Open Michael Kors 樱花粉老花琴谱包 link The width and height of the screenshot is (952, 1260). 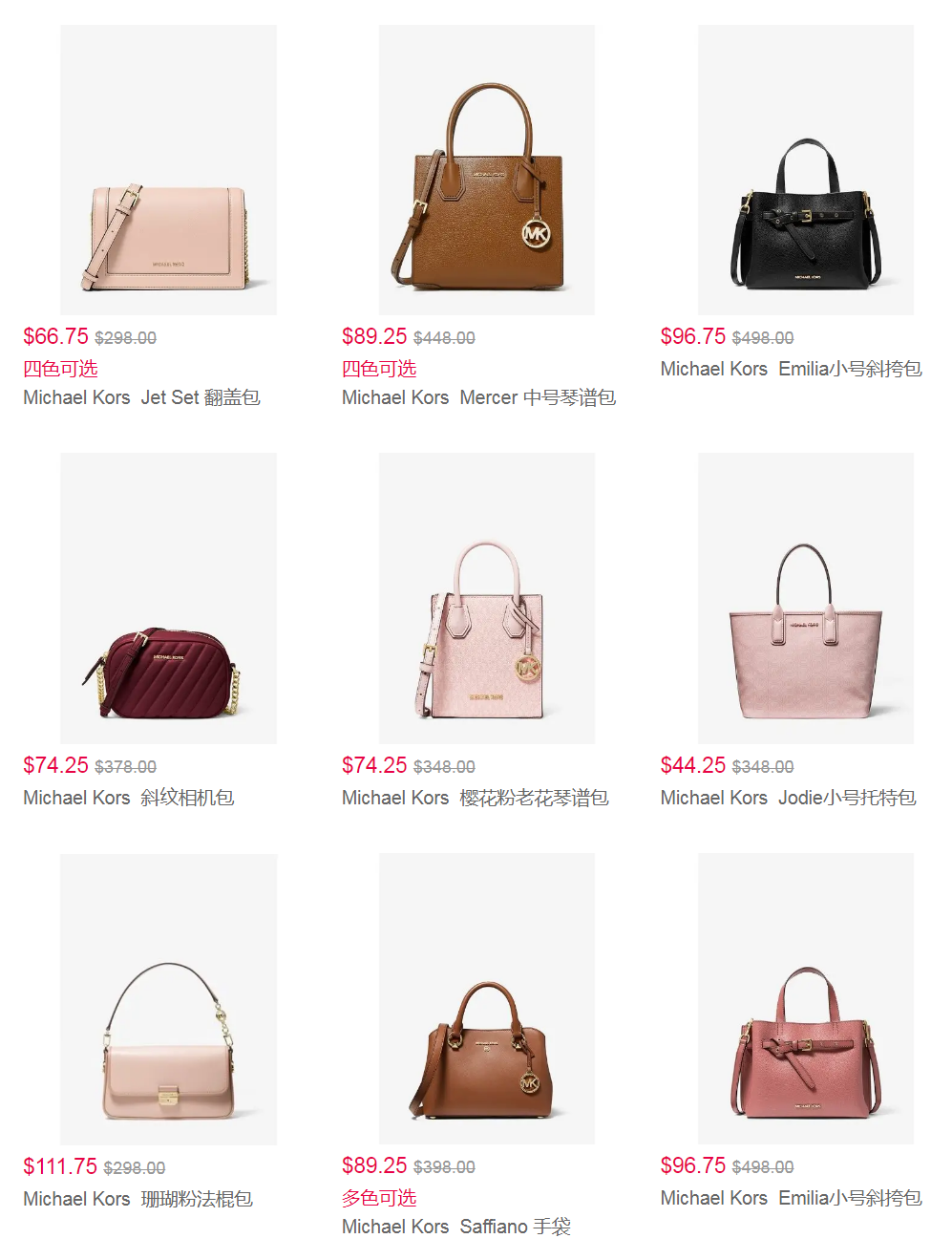(476, 798)
